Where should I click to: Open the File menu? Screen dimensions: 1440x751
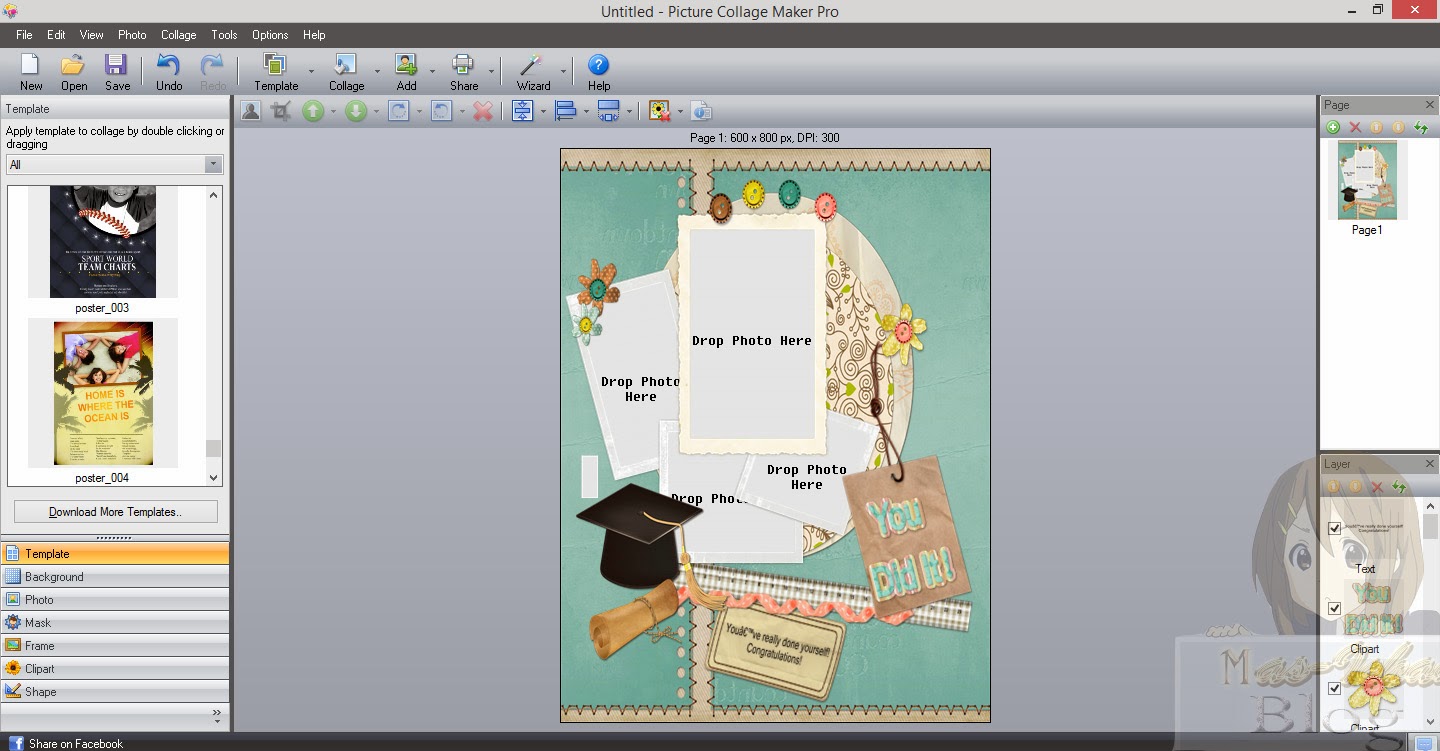tap(24, 35)
